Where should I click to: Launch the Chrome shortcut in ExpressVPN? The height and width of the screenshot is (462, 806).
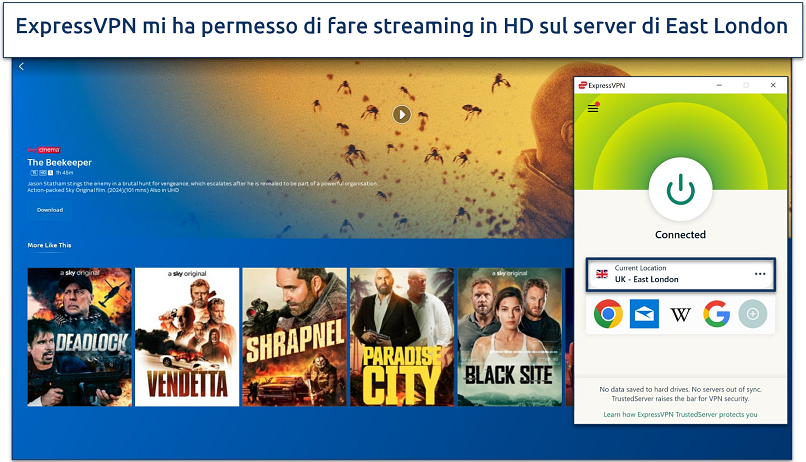pos(608,314)
